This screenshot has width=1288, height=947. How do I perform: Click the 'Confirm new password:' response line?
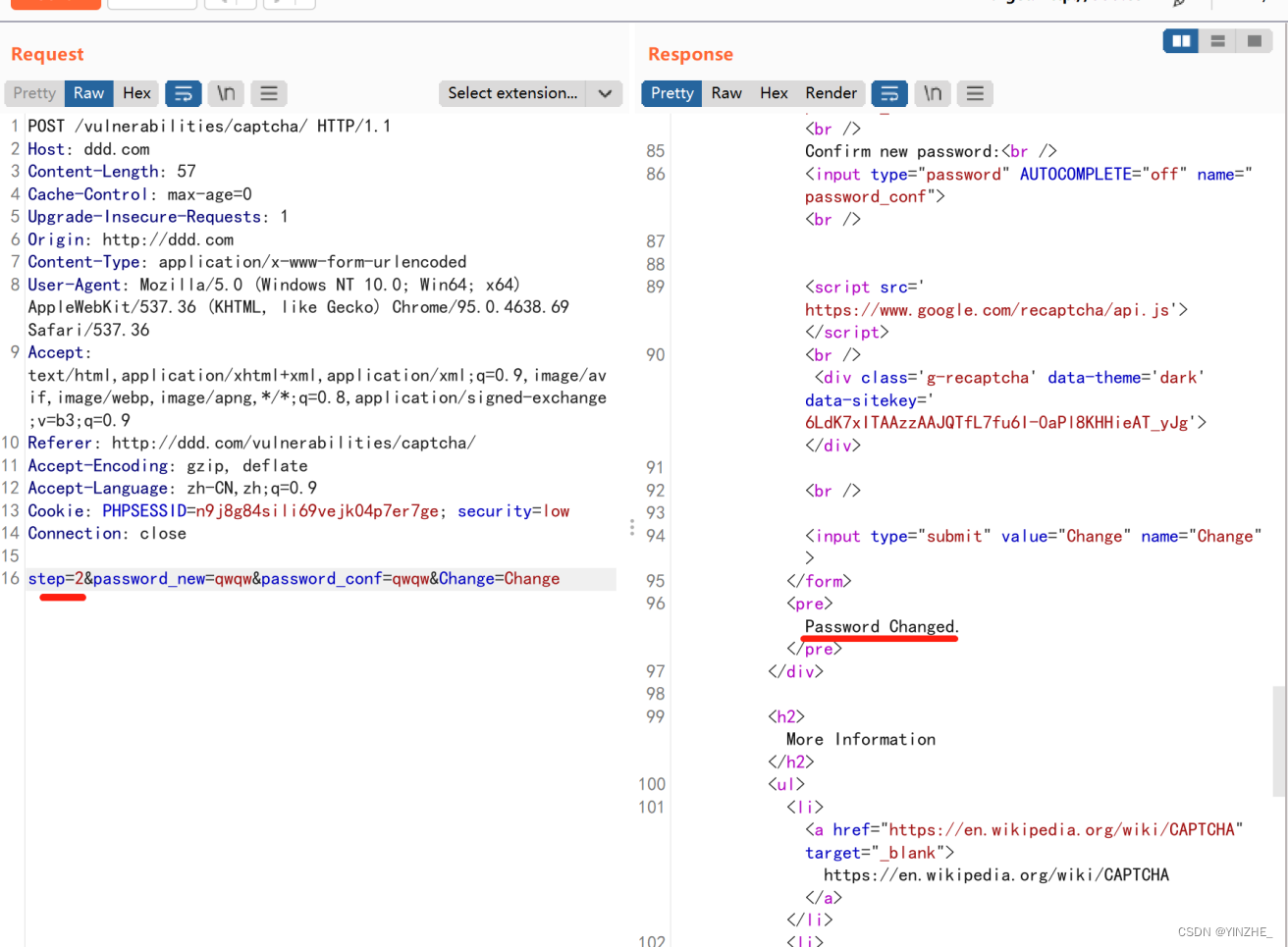[x=931, y=151]
